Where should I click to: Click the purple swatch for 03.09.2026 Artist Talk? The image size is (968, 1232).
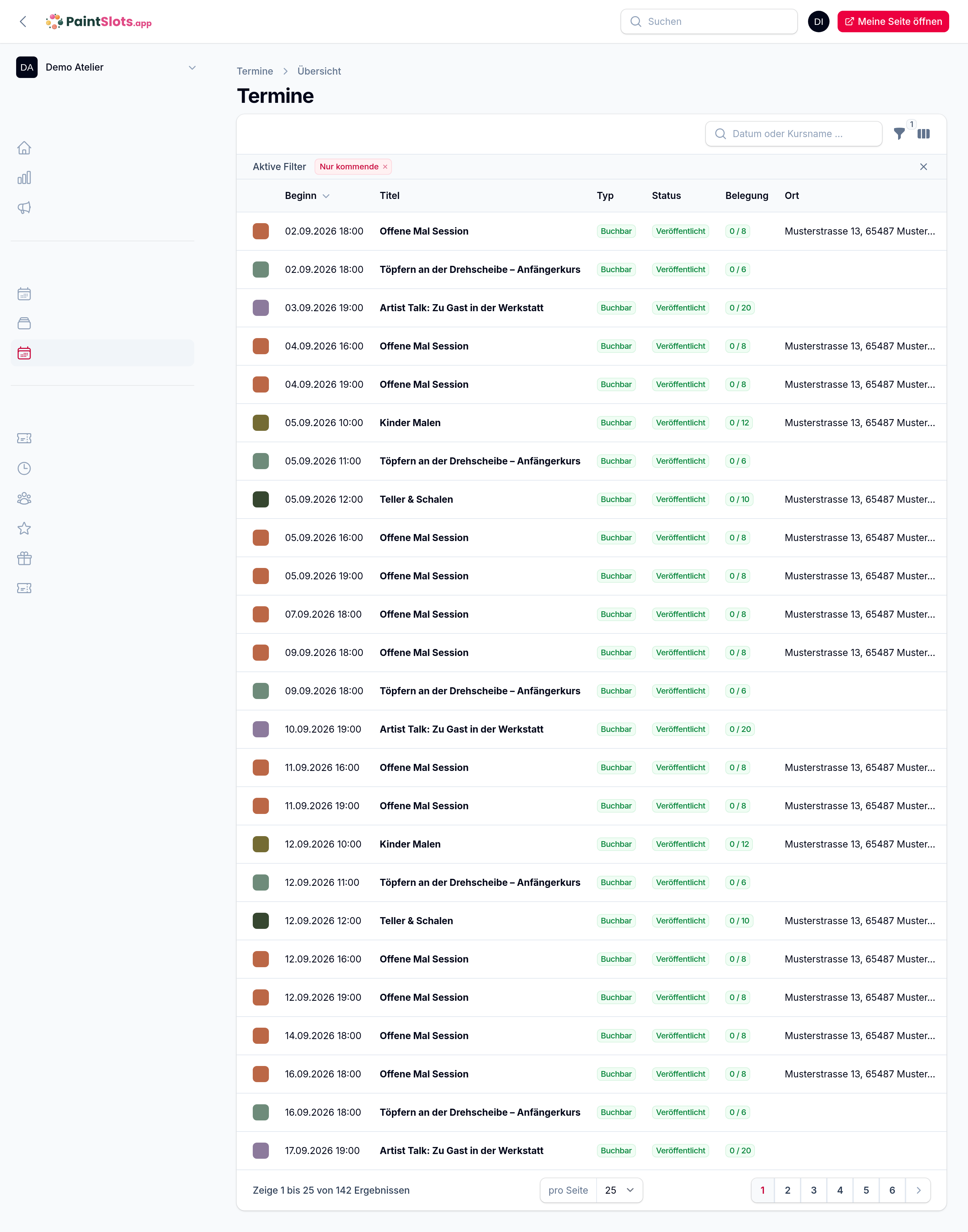[261, 308]
